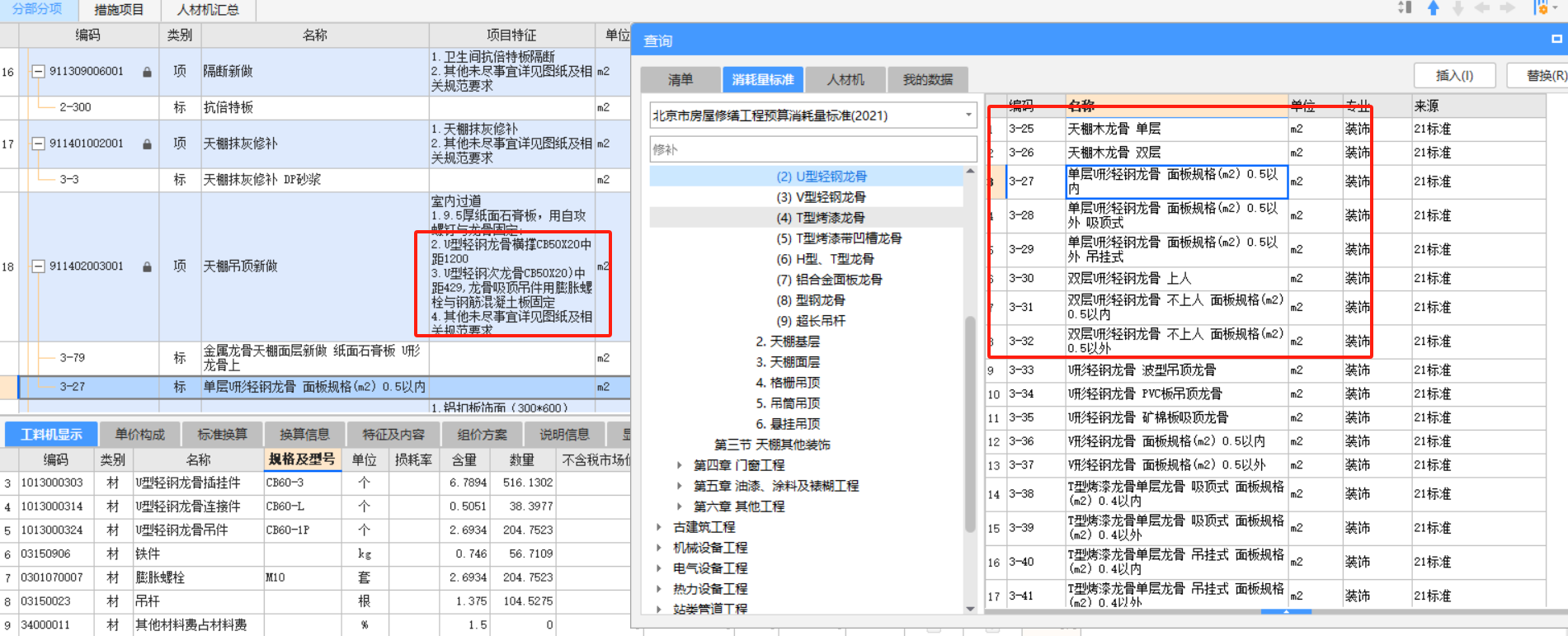Image resolution: width=1568 pixels, height=636 pixels.
Task: Click the gray move-down arrow icon
Action: pyautogui.click(x=1457, y=8)
